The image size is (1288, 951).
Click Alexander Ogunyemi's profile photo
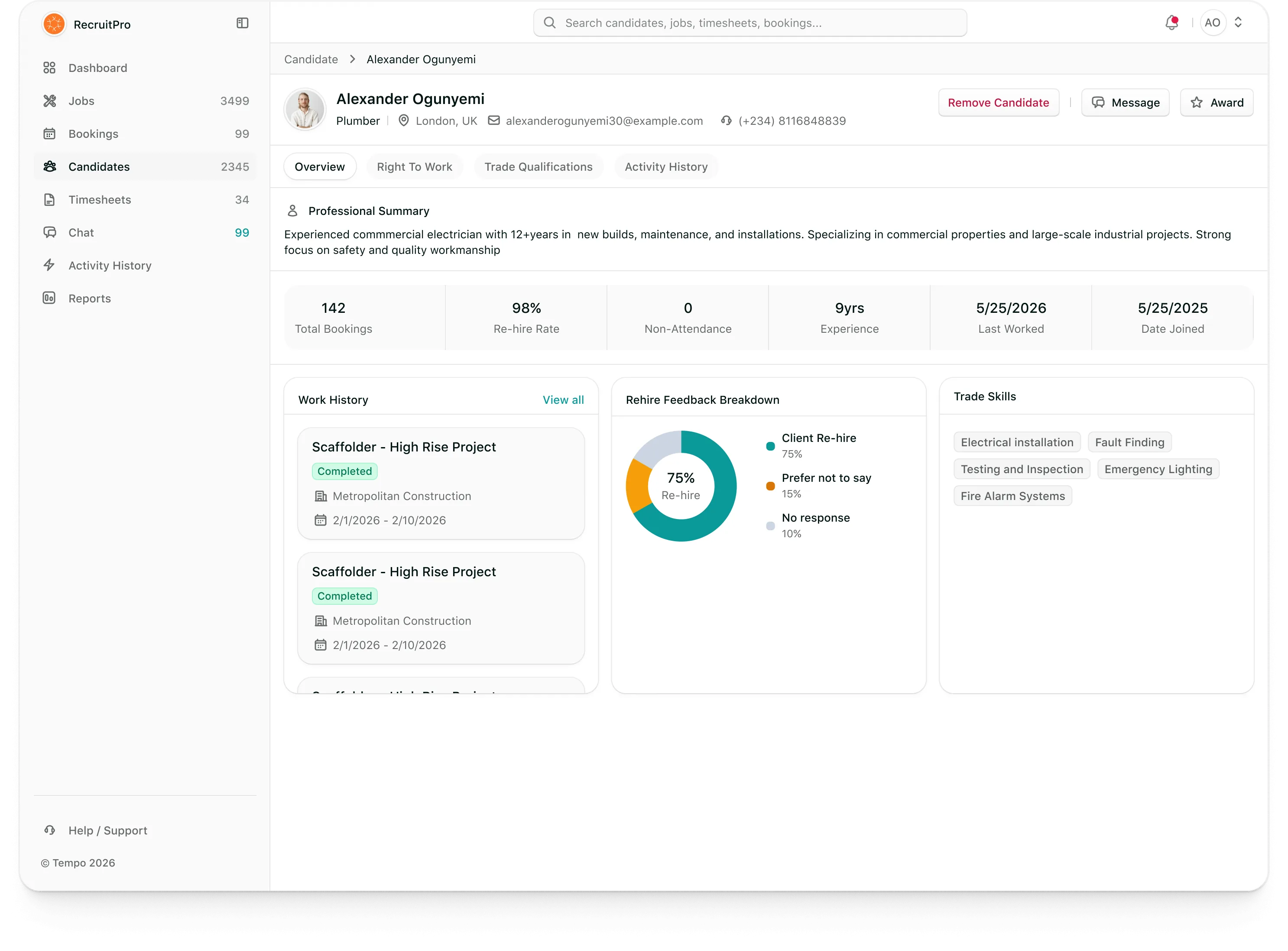click(x=305, y=109)
